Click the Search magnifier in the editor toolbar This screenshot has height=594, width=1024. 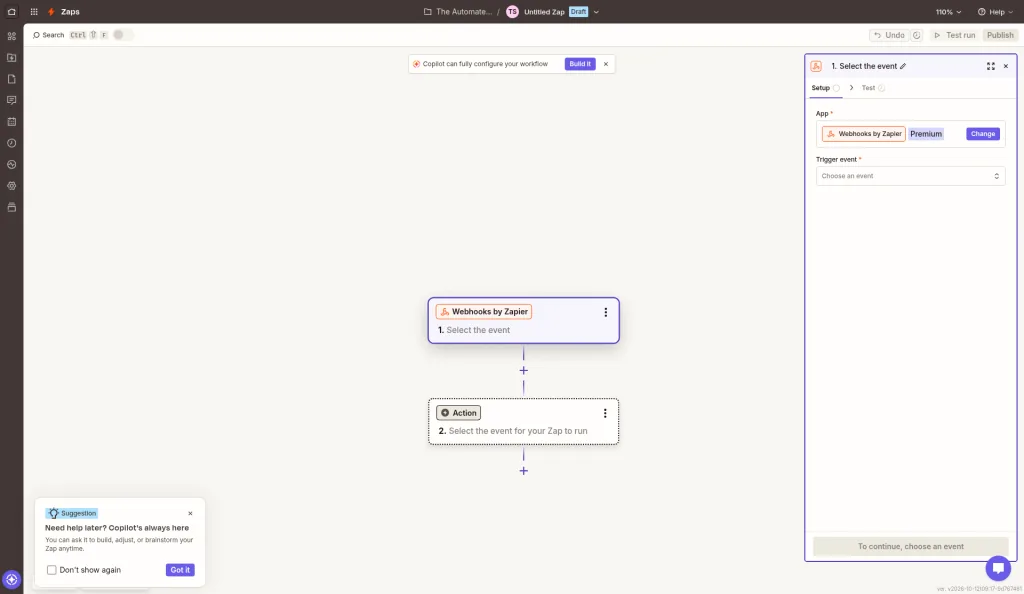(36, 35)
